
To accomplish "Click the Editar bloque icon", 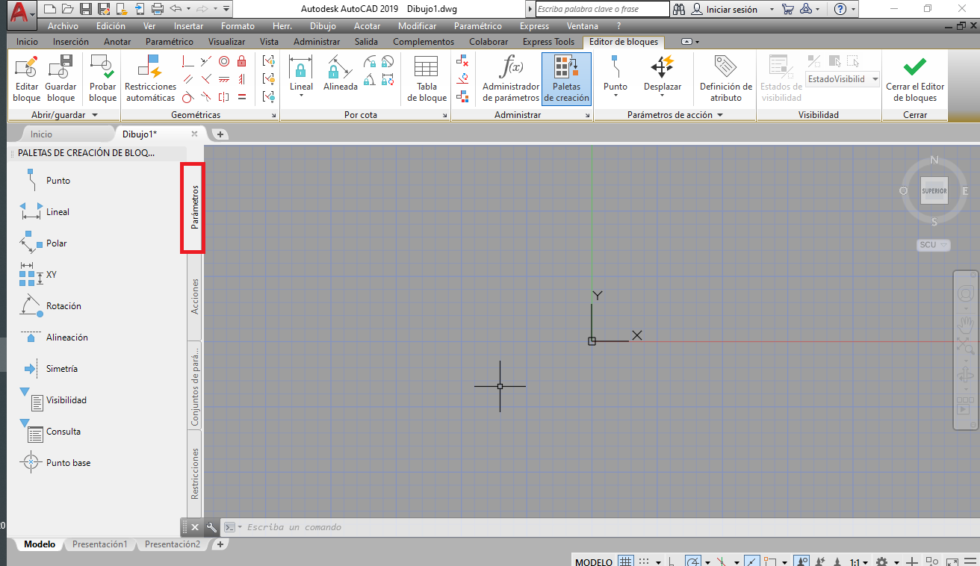I will [27, 78].
